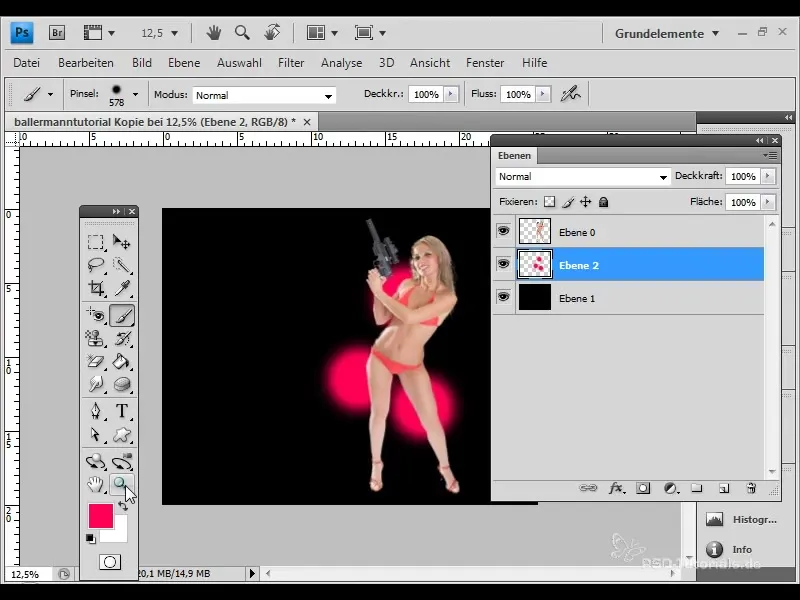Image resolution: width=800 pixels, height=600 pixels.
Task: Toggle Quick Mask mode
Action: tap(110, 562)
